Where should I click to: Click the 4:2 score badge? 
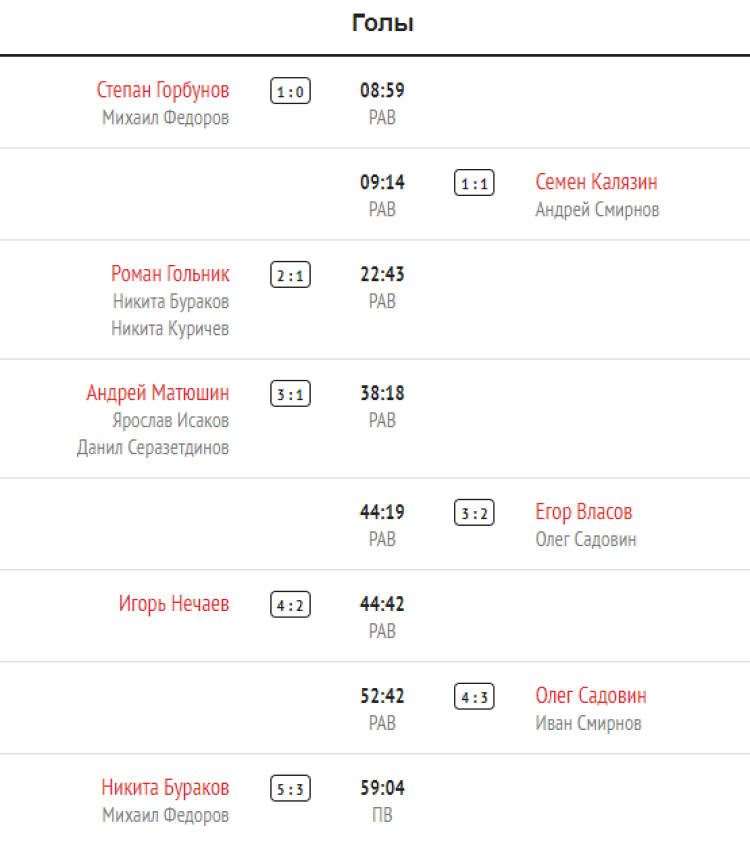(290, 605)
